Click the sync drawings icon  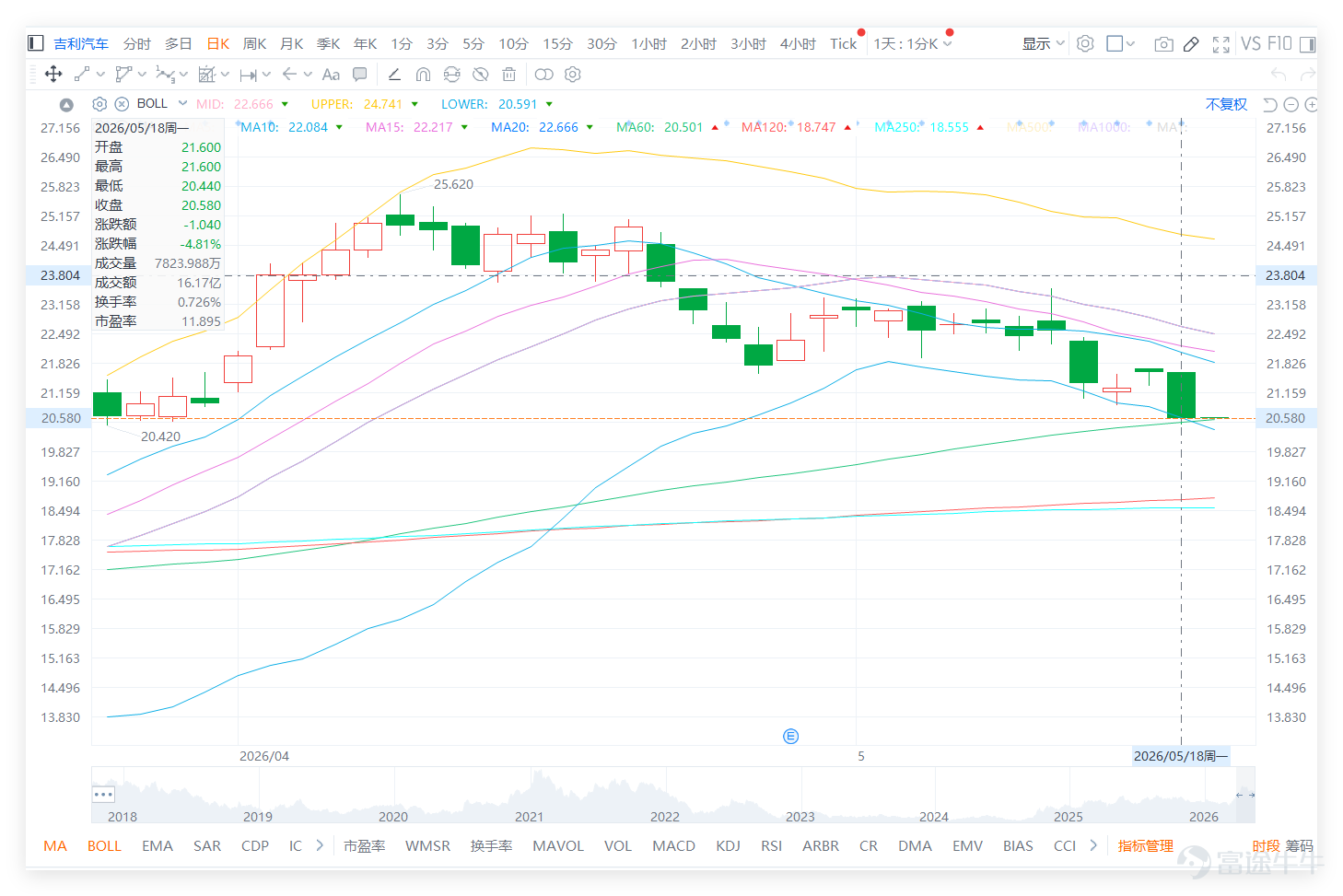[451, 75]
